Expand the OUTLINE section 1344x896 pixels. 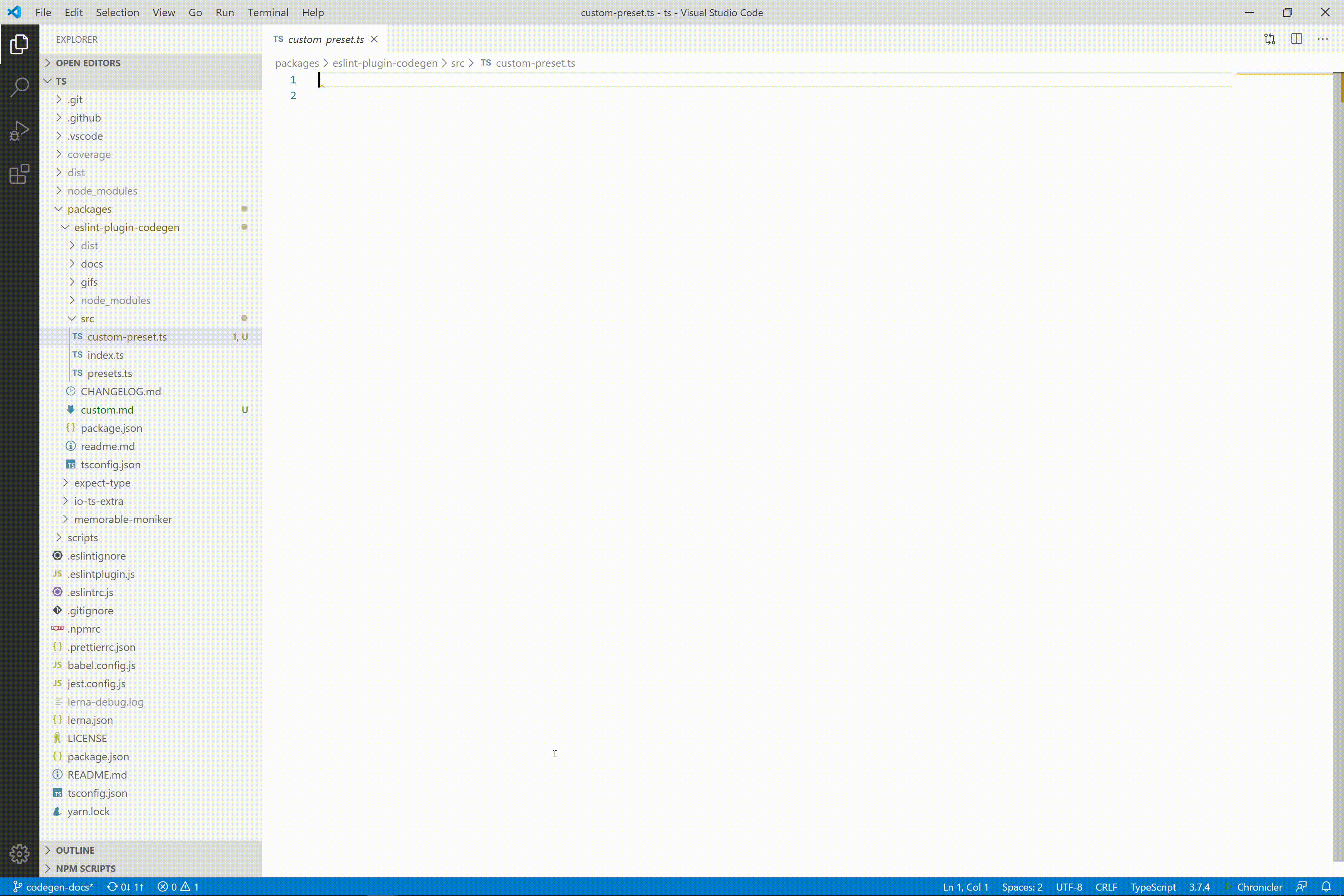click(75, 850)
